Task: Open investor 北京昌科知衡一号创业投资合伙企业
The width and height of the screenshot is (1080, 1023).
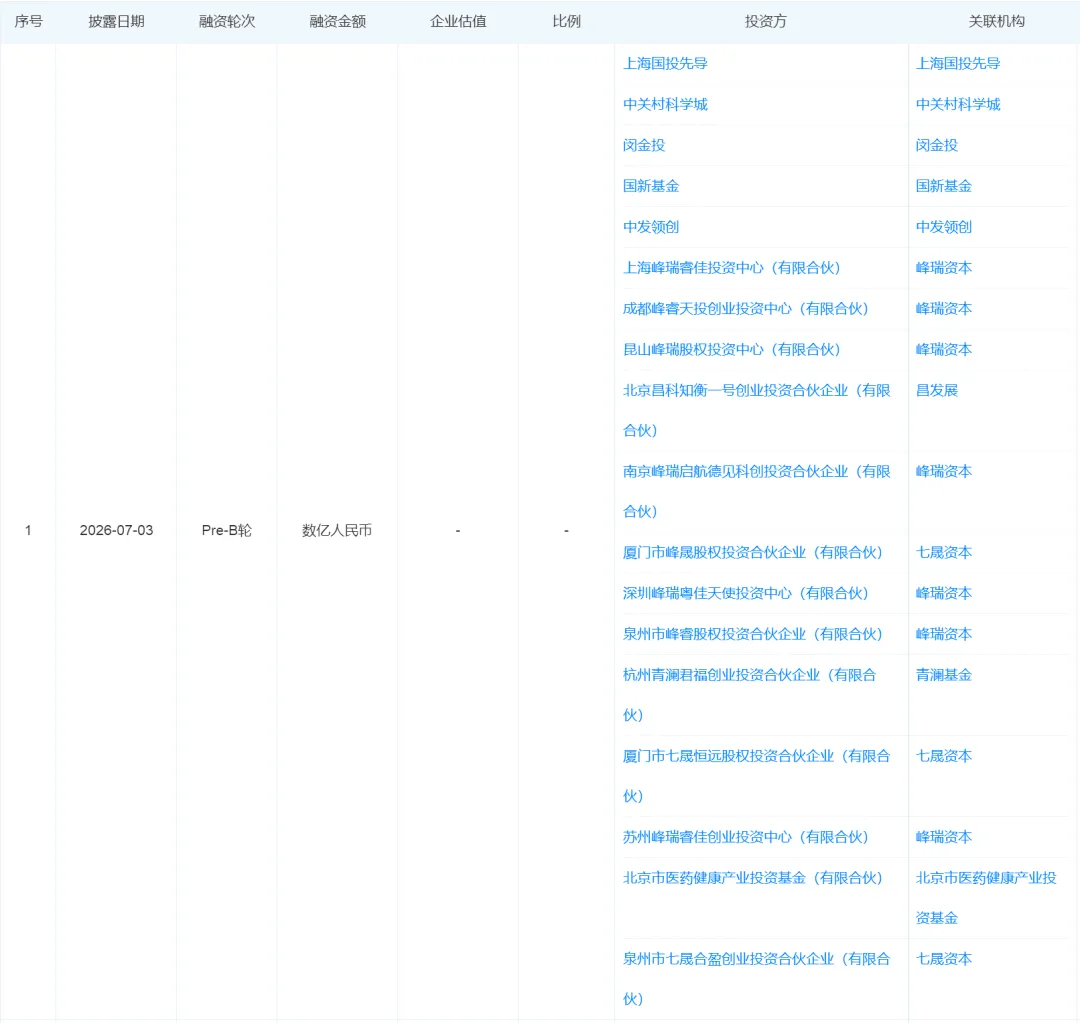Action: (756, 410)
